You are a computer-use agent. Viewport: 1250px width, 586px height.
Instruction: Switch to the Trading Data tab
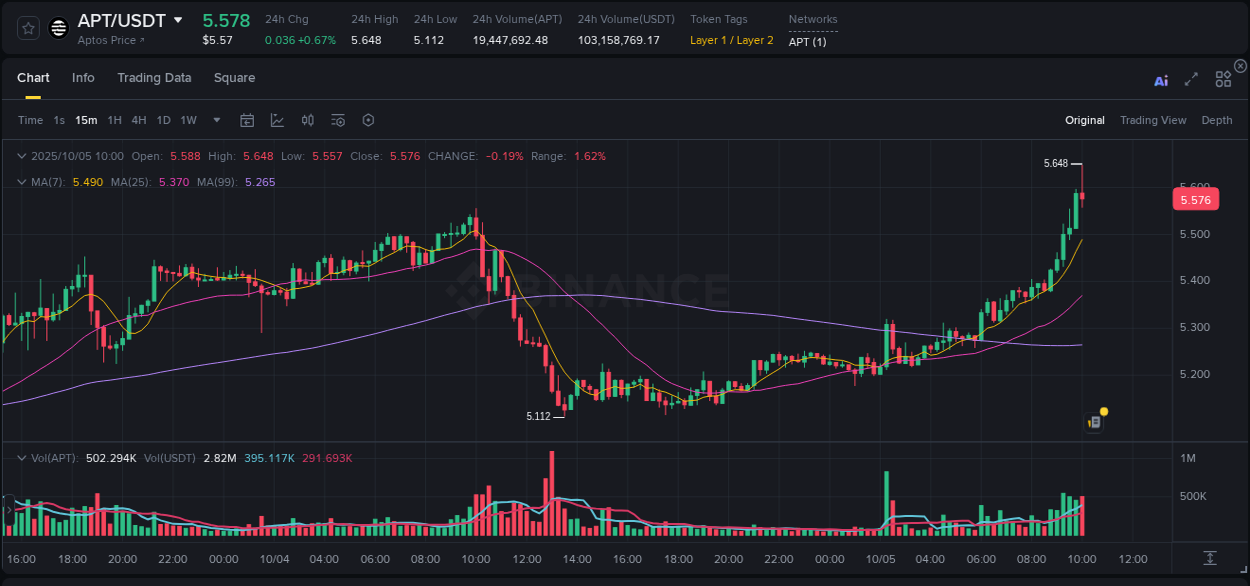click(154, 78)
